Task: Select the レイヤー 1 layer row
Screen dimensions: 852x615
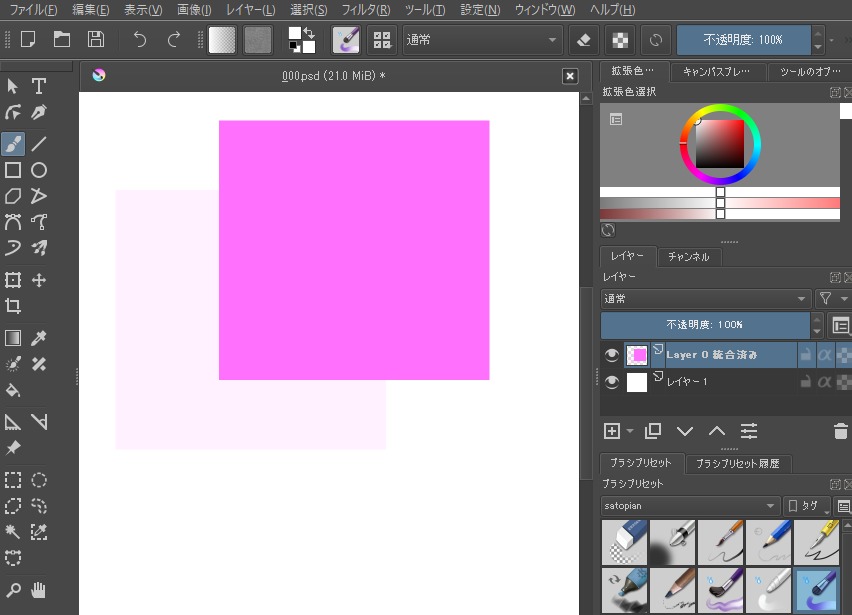Action: (725, 382)
